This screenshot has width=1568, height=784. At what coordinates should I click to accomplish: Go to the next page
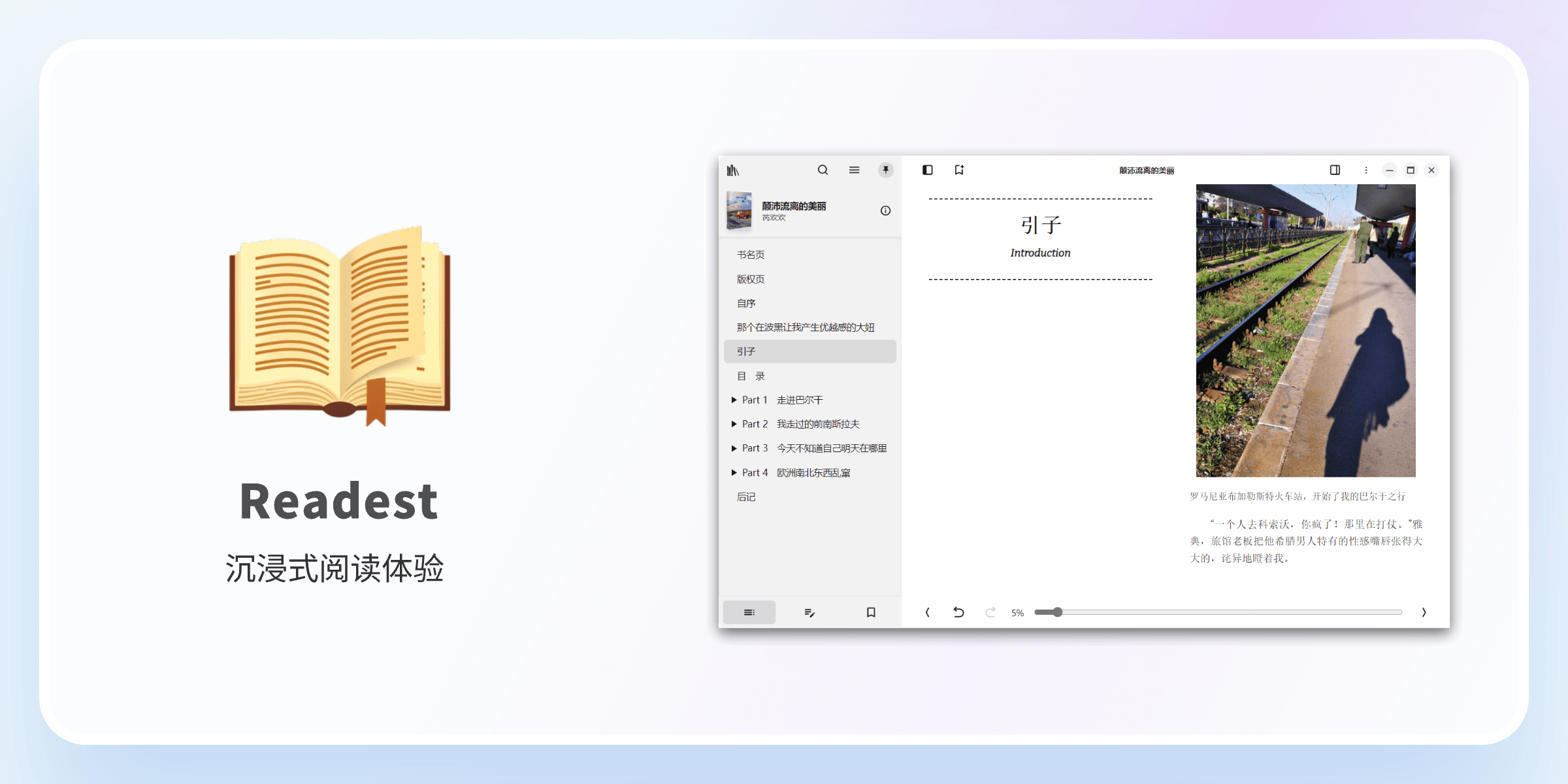click(x=1424, y=612)
